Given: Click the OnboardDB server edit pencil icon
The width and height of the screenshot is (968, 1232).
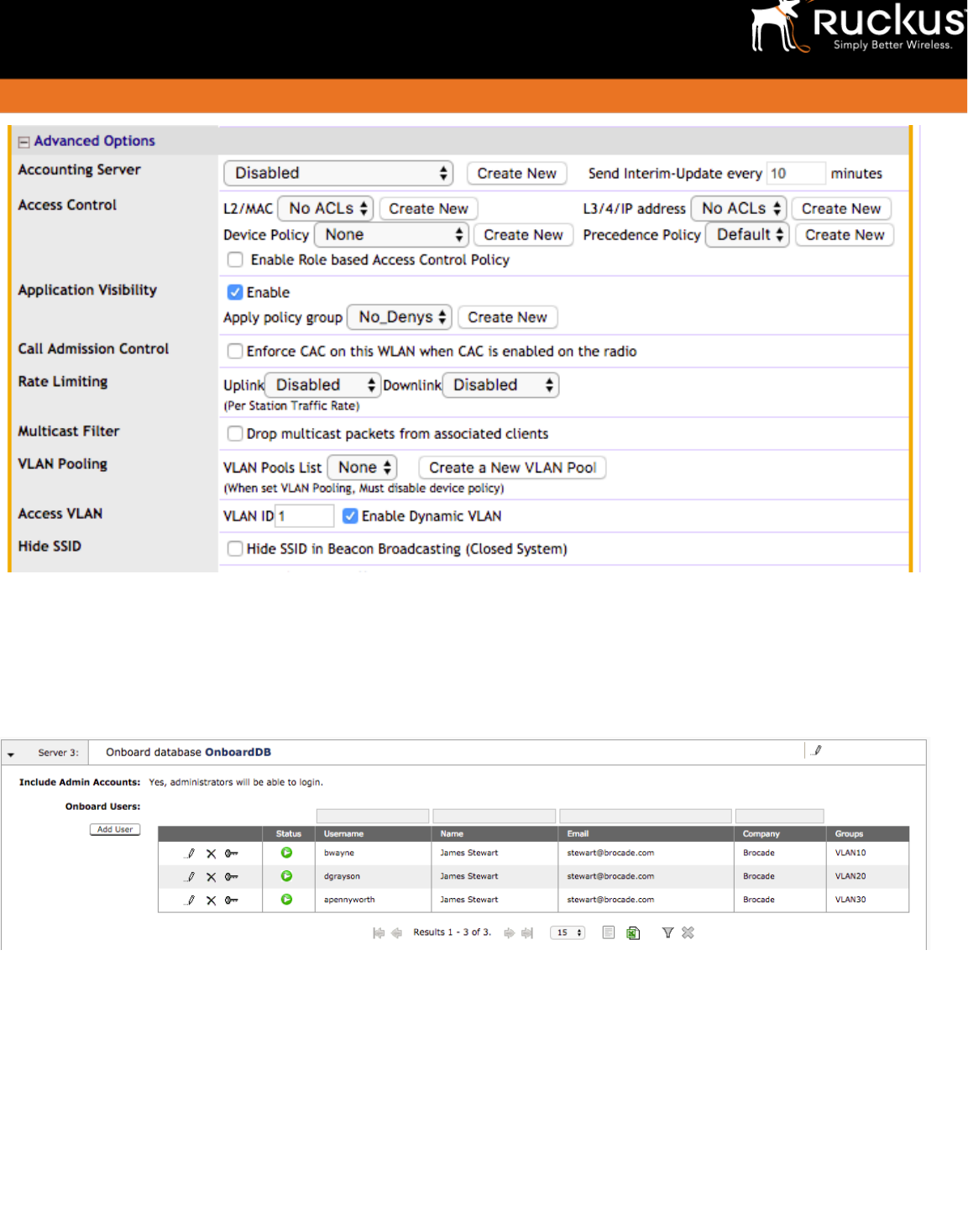Looking at the screenshot, I should [816, 750].
